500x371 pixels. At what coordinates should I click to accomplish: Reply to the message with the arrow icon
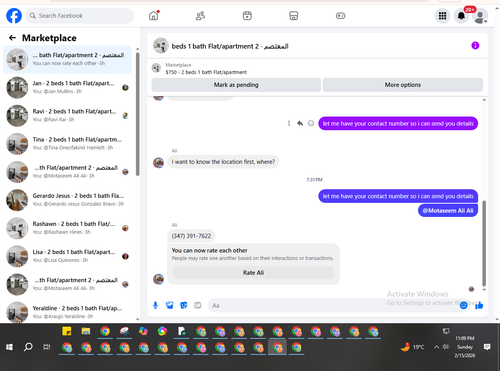[300, 123]
